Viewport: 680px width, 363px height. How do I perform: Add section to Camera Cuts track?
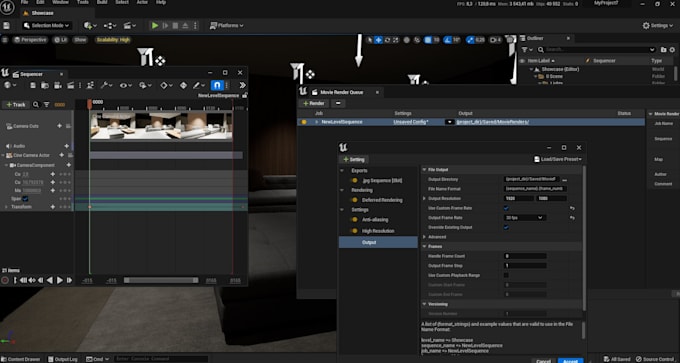(60, 126)
